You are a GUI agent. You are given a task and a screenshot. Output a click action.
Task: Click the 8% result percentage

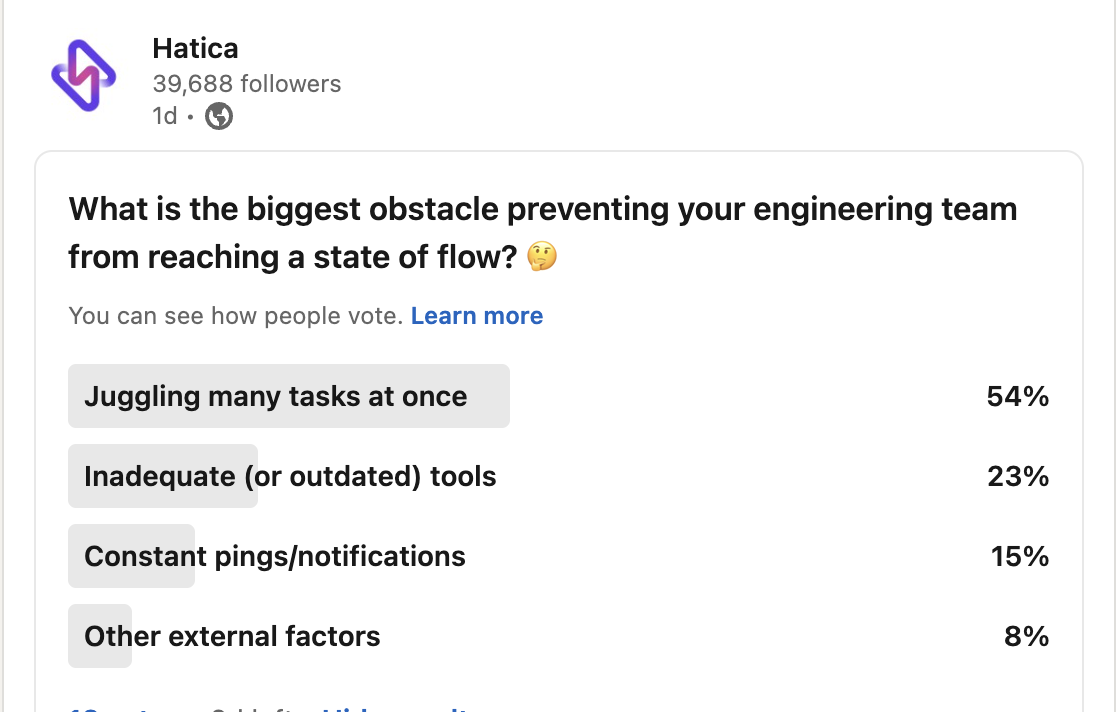(1026, 636)
